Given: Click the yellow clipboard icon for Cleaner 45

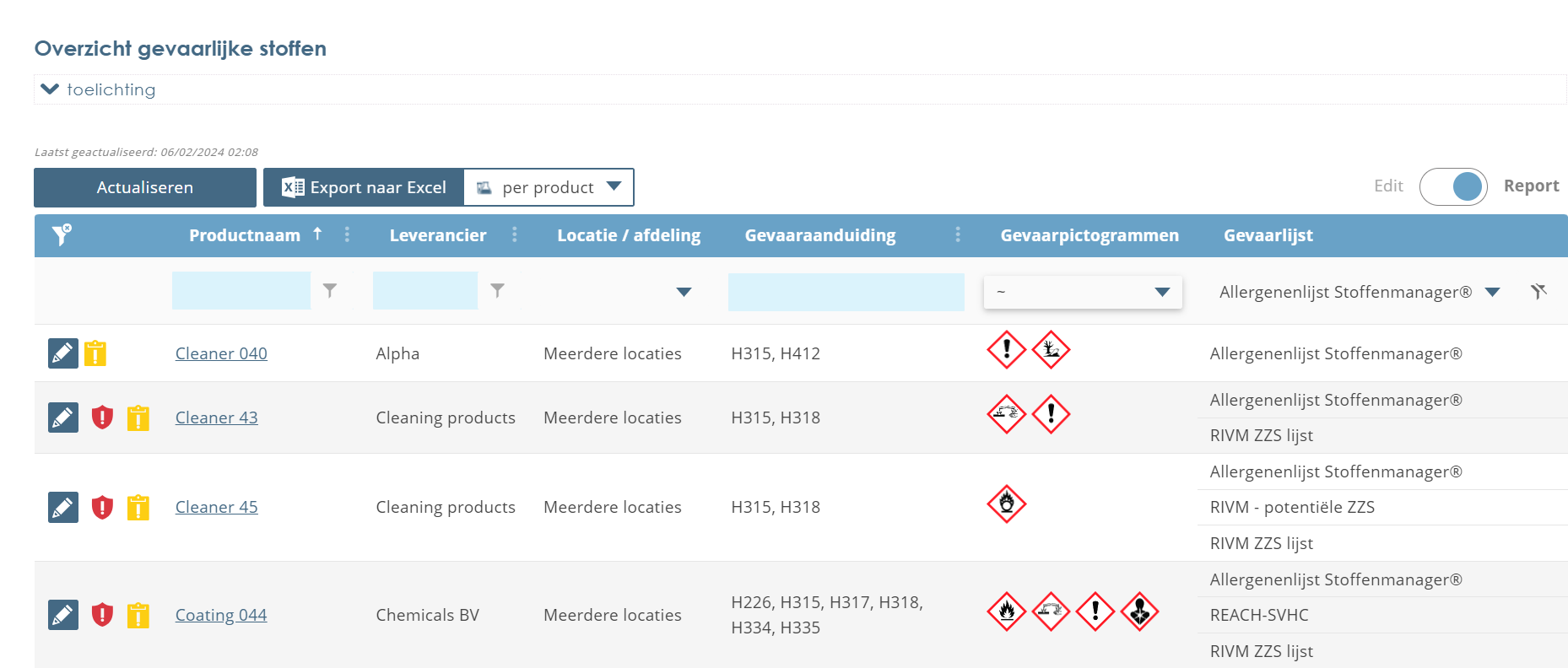Looking at the screenshot, I should (138, 508).
